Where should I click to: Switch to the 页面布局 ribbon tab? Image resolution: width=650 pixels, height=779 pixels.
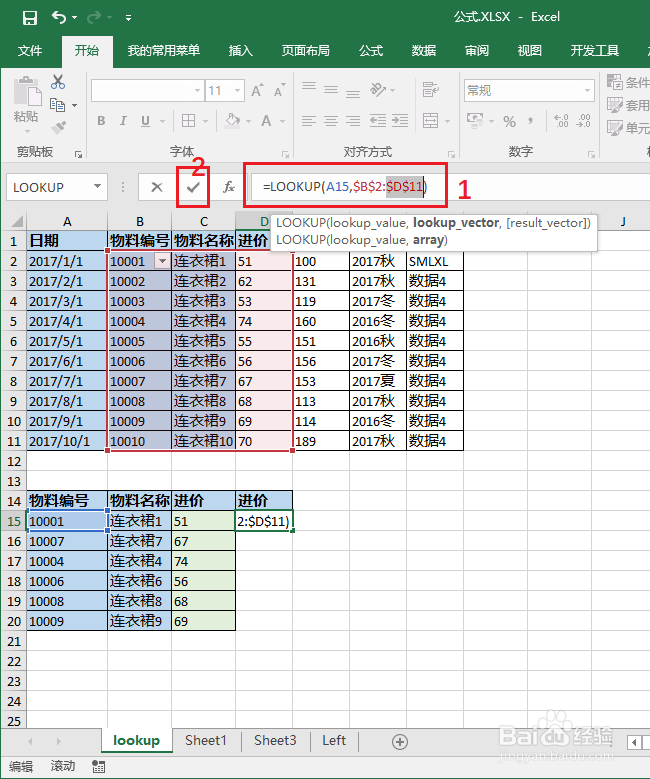point(306,51)
